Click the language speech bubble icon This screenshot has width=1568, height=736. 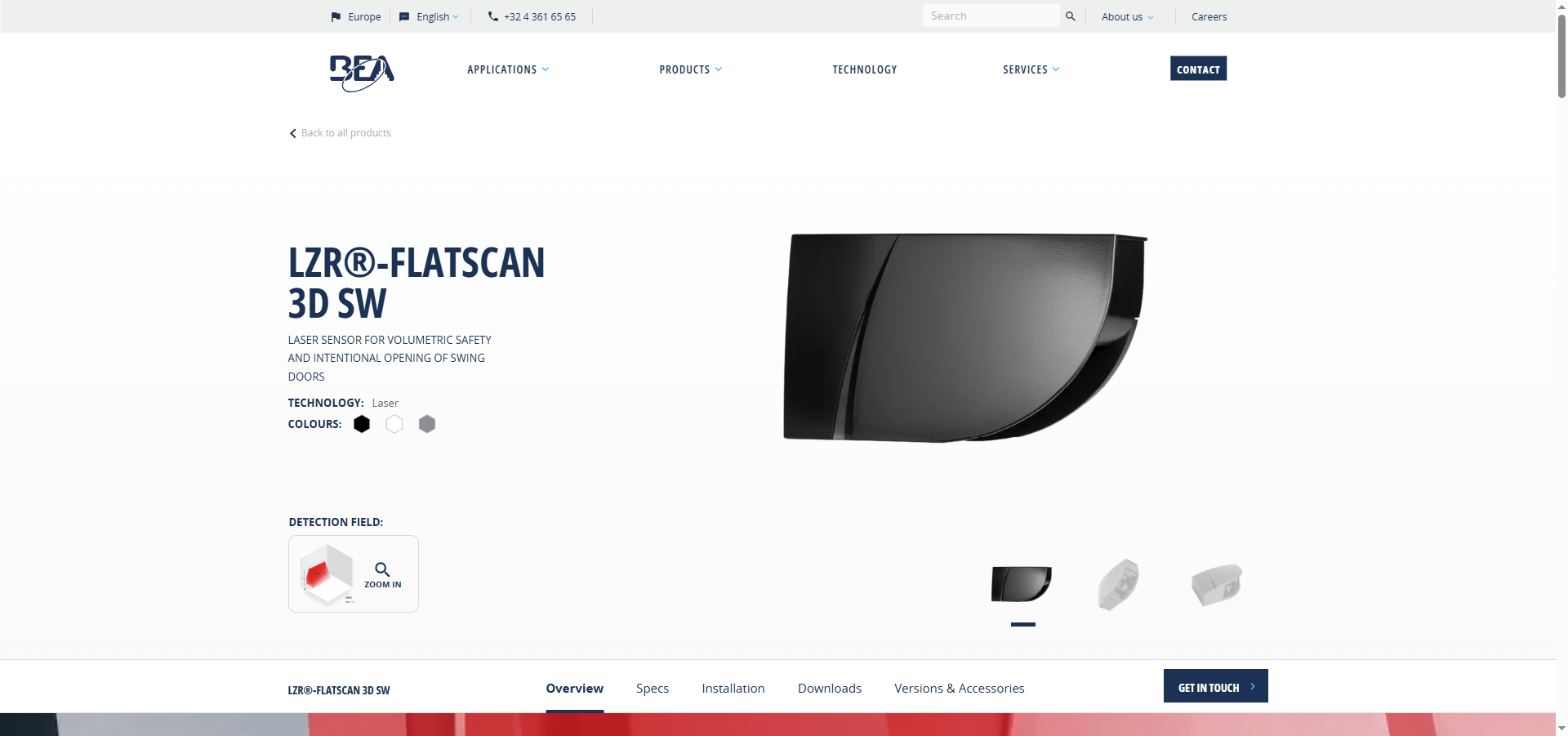(x=404, y=16)
